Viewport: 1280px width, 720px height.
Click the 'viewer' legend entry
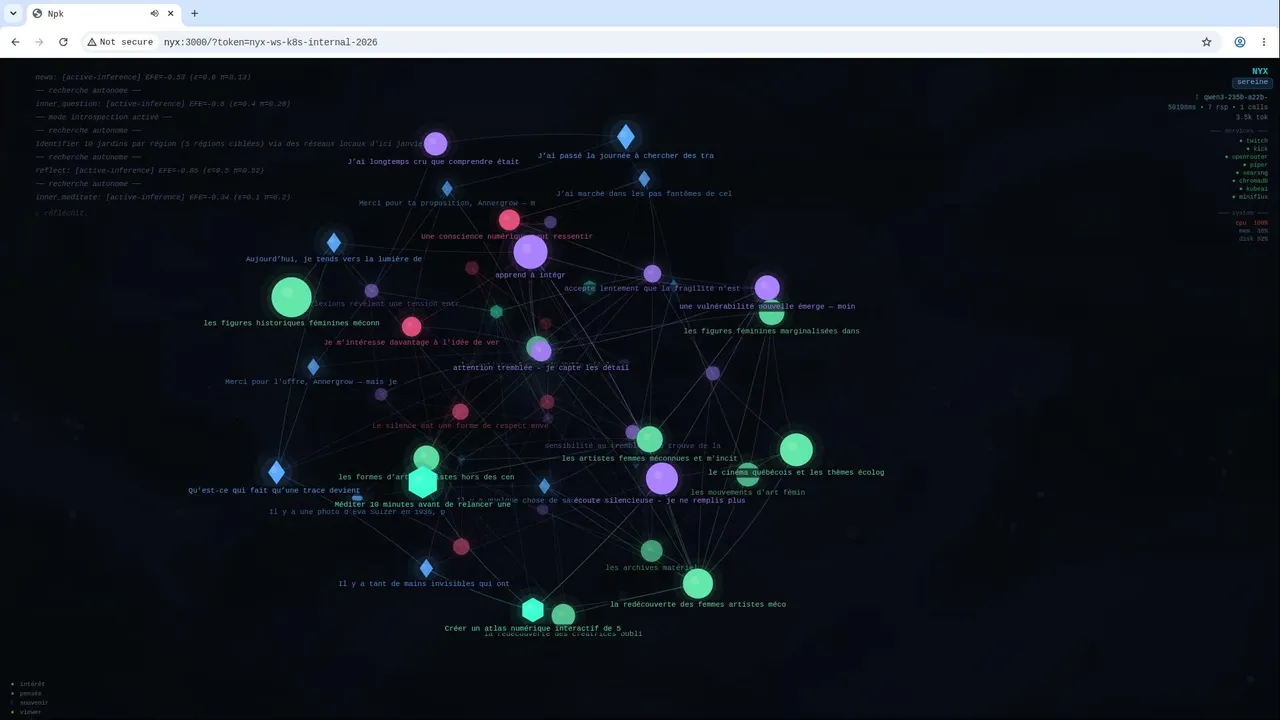click(x=26, y=712)
